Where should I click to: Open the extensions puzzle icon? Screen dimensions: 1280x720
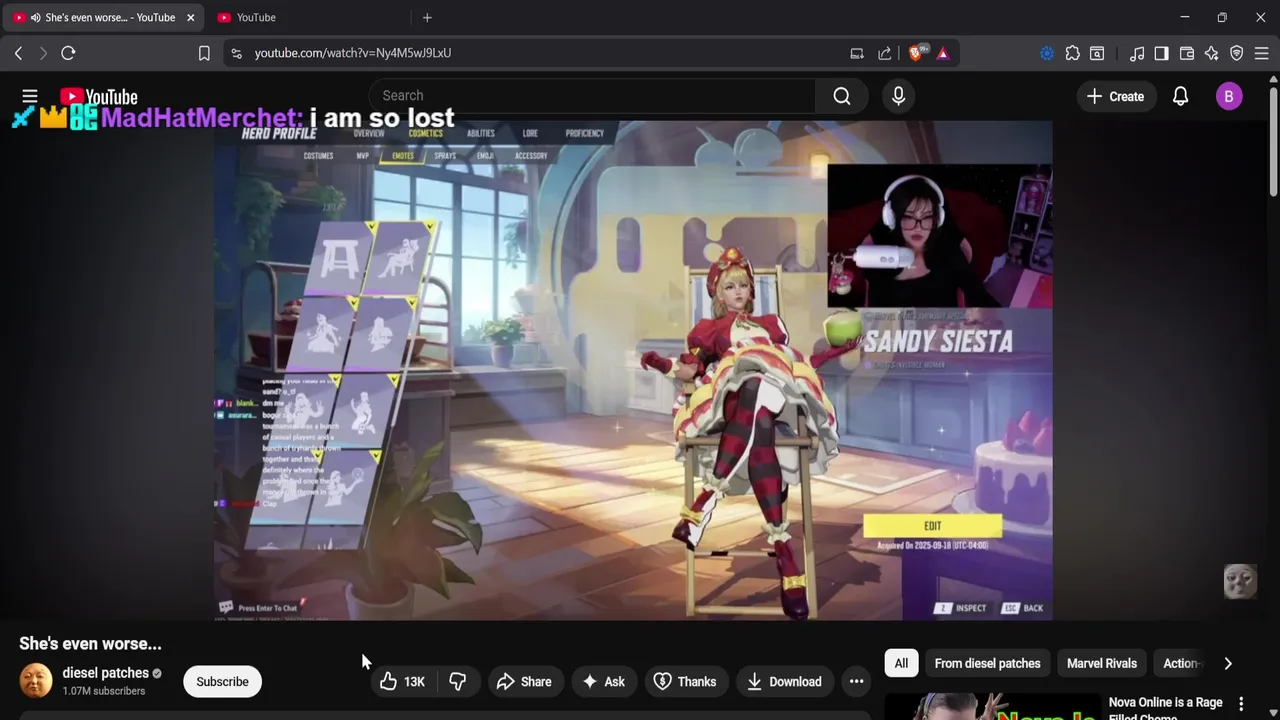point(1072,53)
